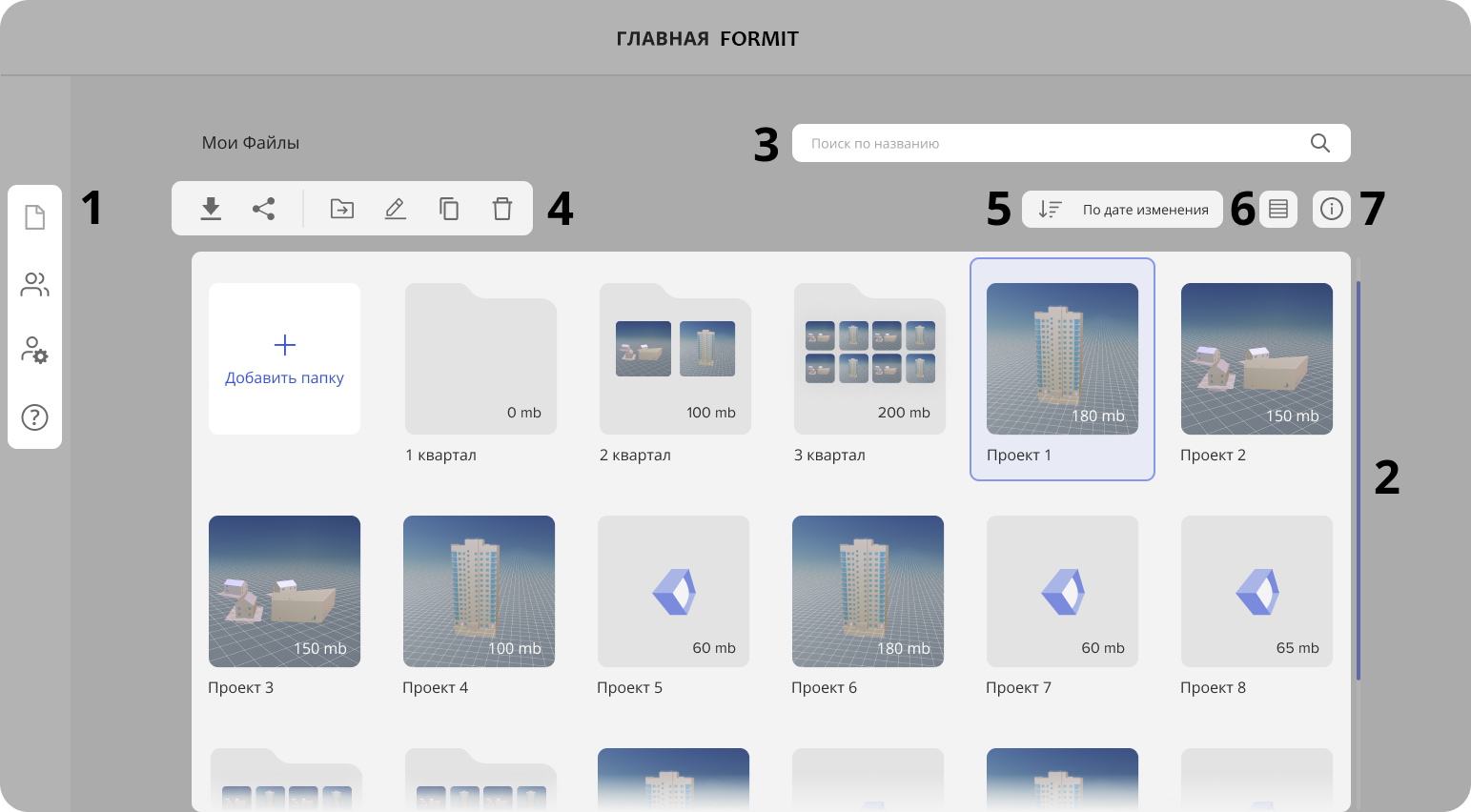Open user settings in the sidebar

tap(34, 350)
